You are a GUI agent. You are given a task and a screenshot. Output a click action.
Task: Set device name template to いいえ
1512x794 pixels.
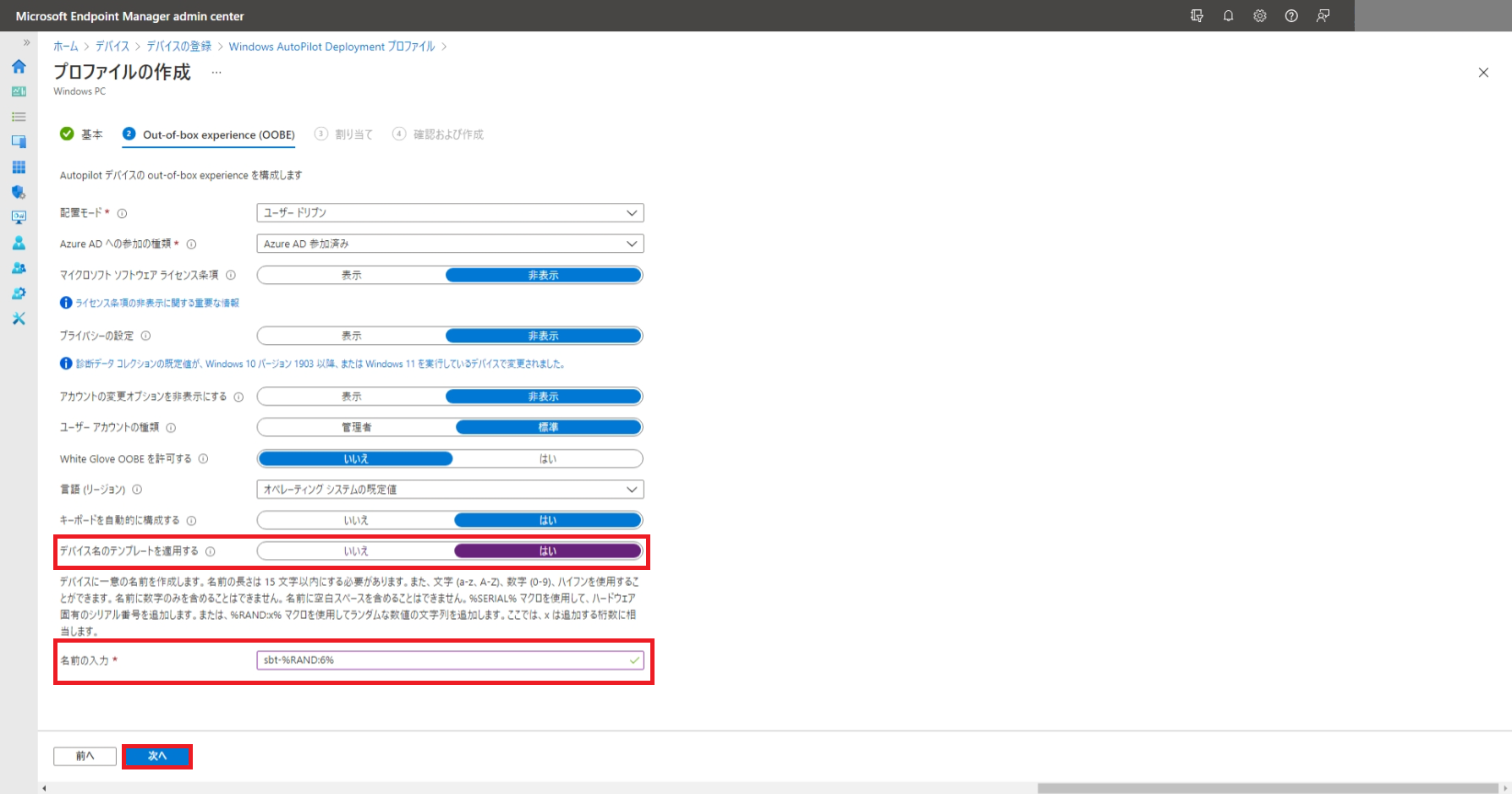(x=356, y=550)
